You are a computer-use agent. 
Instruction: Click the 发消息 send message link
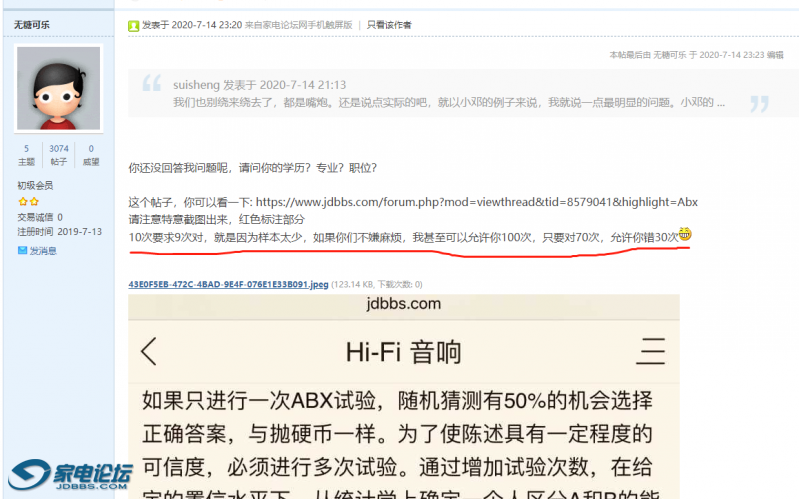click(43, 251)
